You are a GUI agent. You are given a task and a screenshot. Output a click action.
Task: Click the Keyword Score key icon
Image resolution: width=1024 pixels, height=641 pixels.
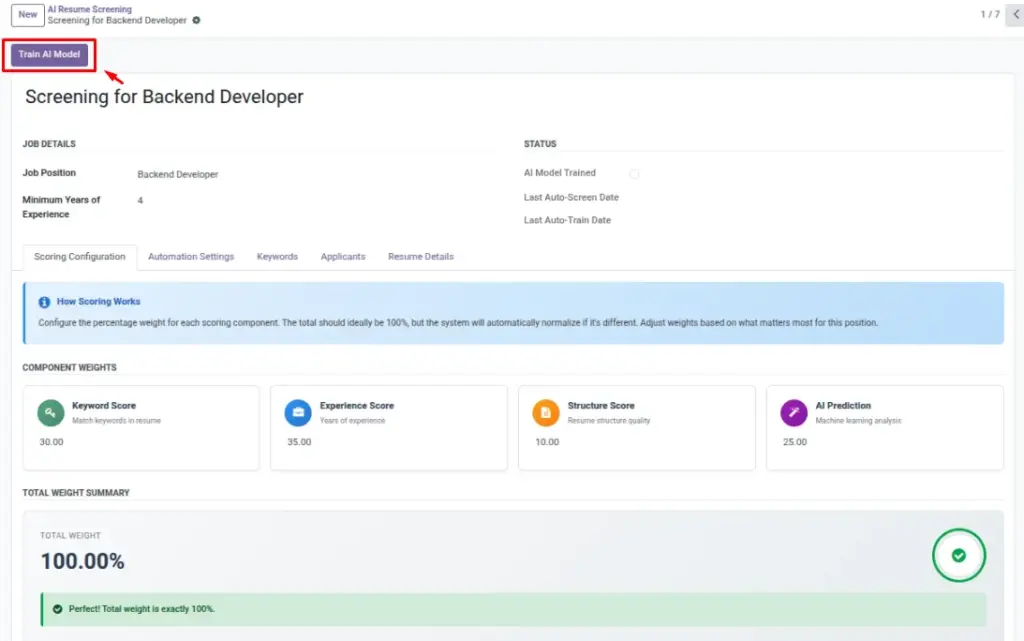(50, 413)
